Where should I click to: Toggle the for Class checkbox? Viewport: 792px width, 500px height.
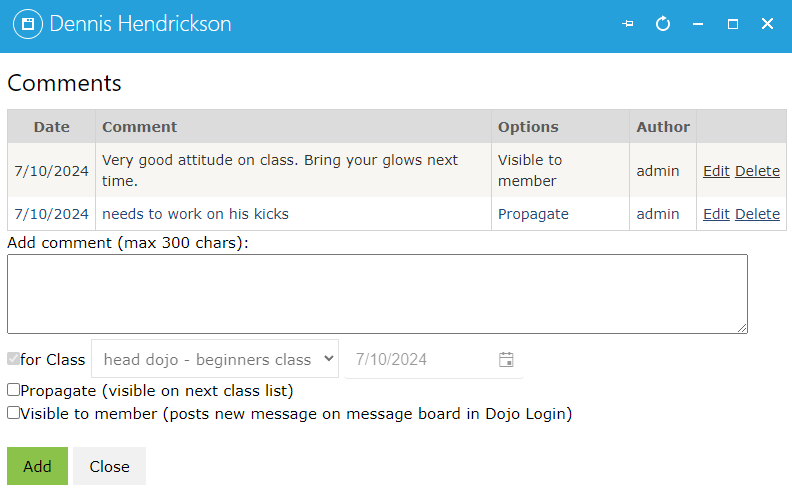click(14, 359)
